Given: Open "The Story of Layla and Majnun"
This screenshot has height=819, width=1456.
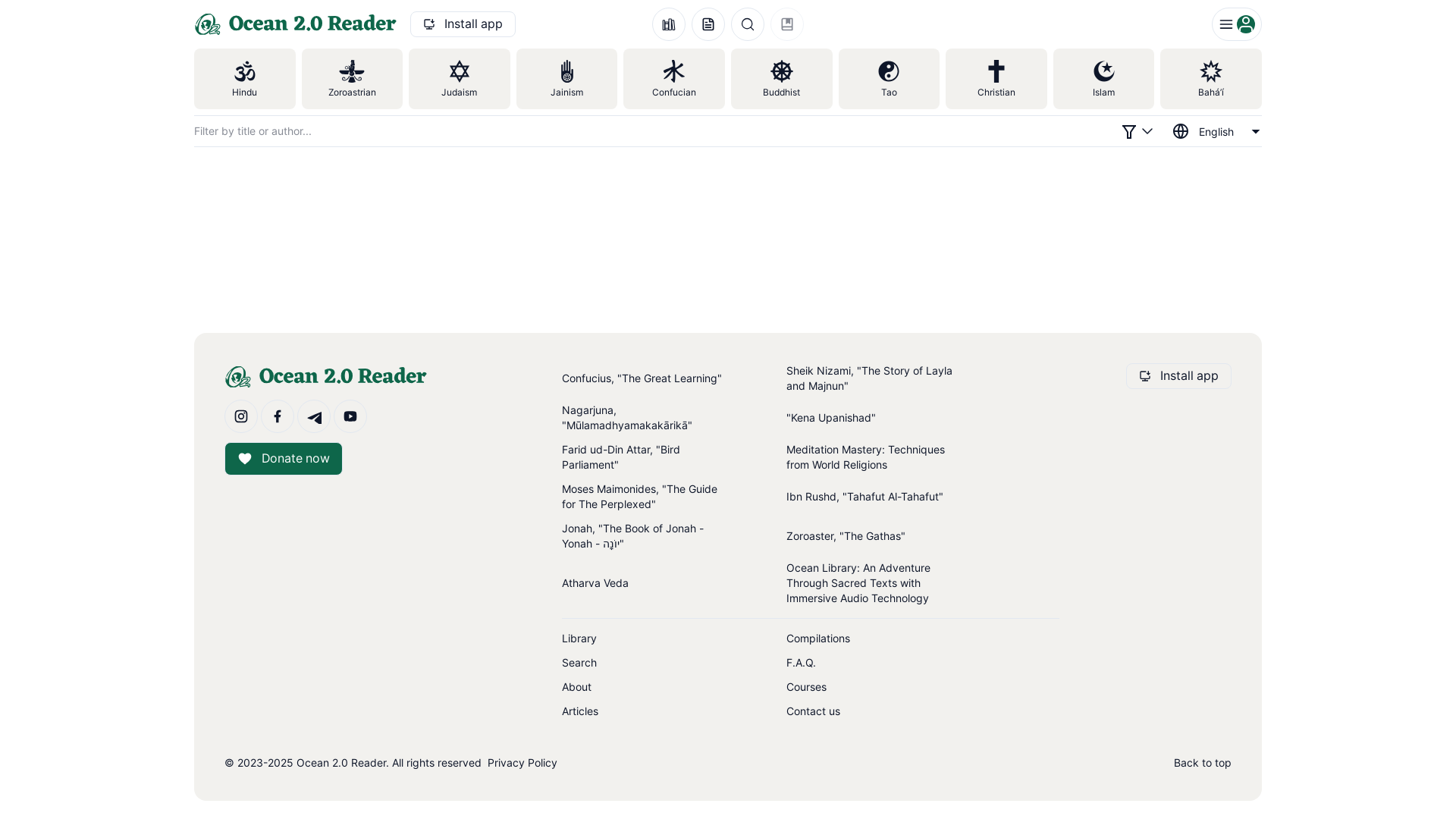Looking at the screenshot, I should (869, 378).
